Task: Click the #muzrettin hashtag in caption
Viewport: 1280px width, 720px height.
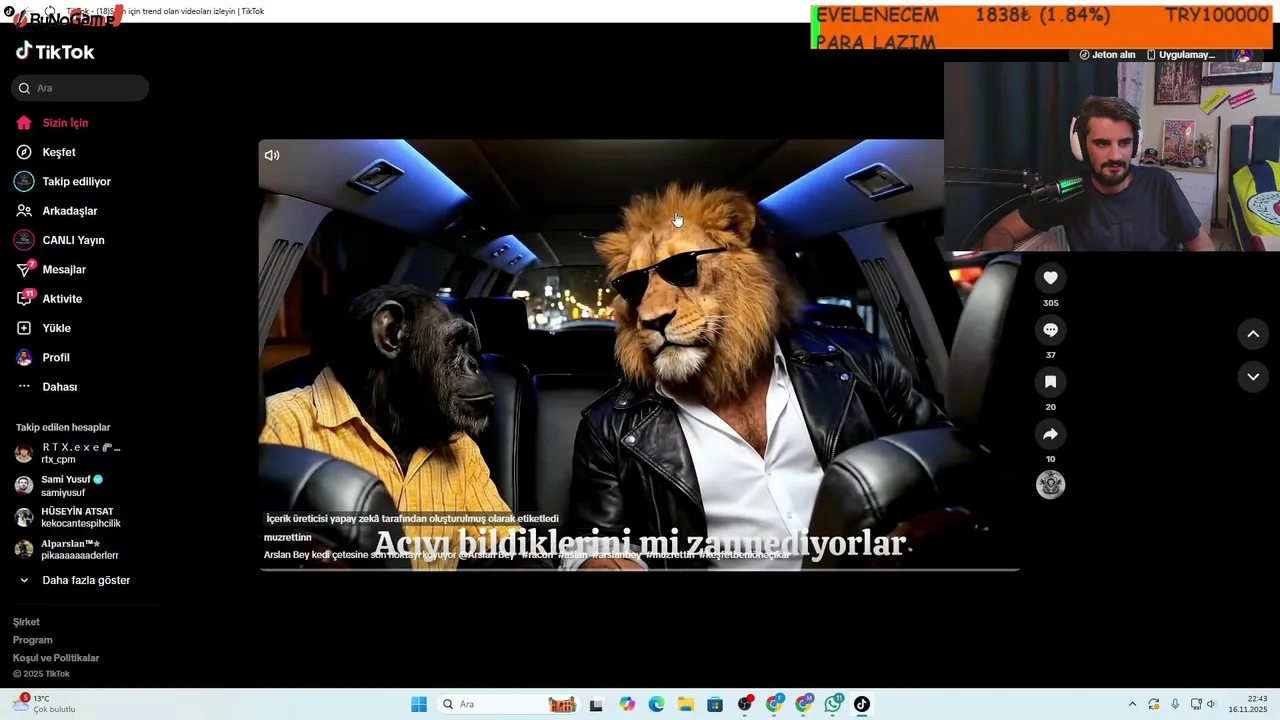Action: 670,555
